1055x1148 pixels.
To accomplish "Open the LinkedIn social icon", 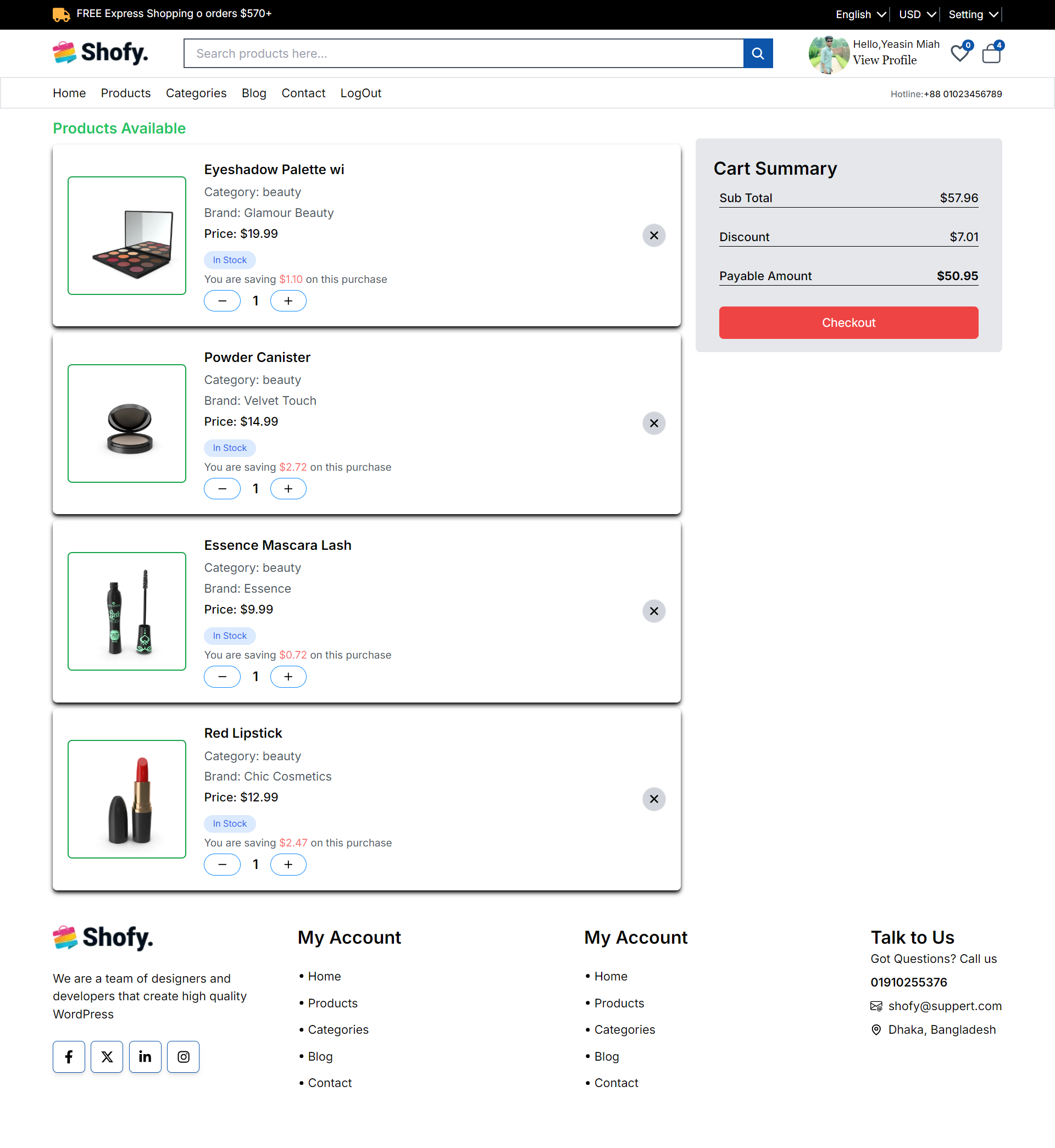I will [x=145, y=1057].
